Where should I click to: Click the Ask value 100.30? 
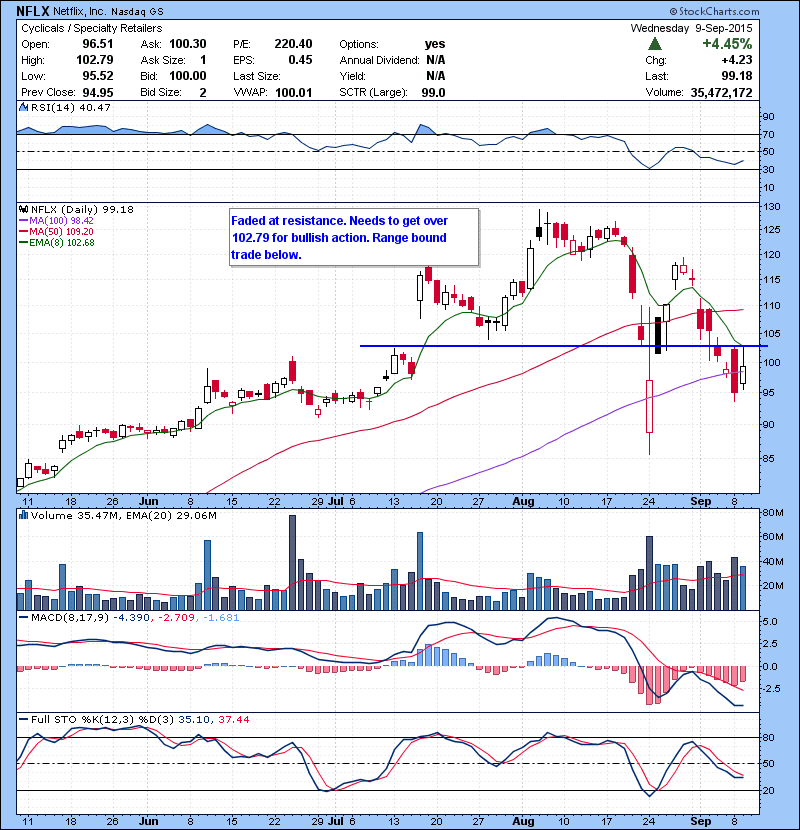(x=188, y=44)
